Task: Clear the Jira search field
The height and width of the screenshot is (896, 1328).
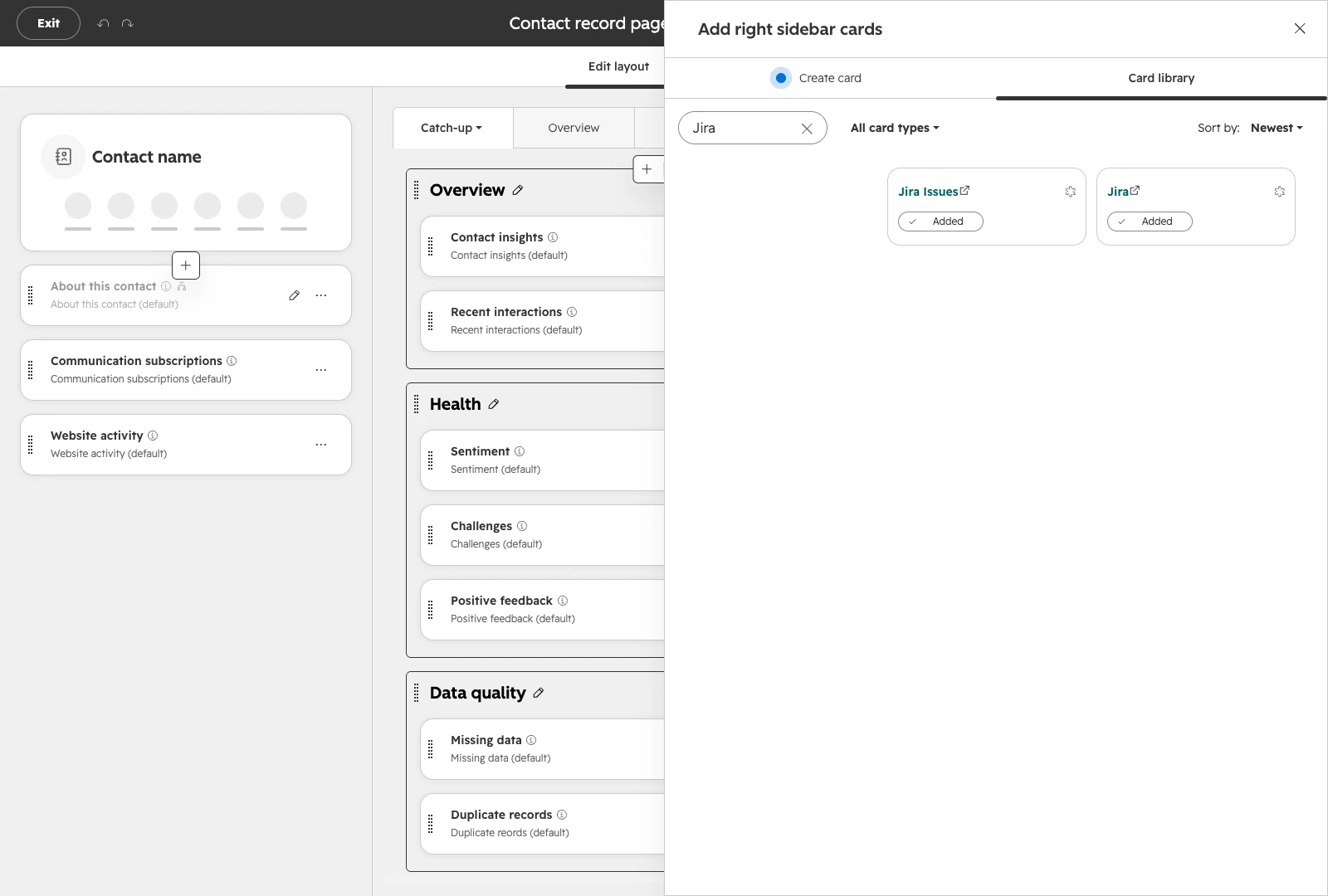Action: point(807,129)
